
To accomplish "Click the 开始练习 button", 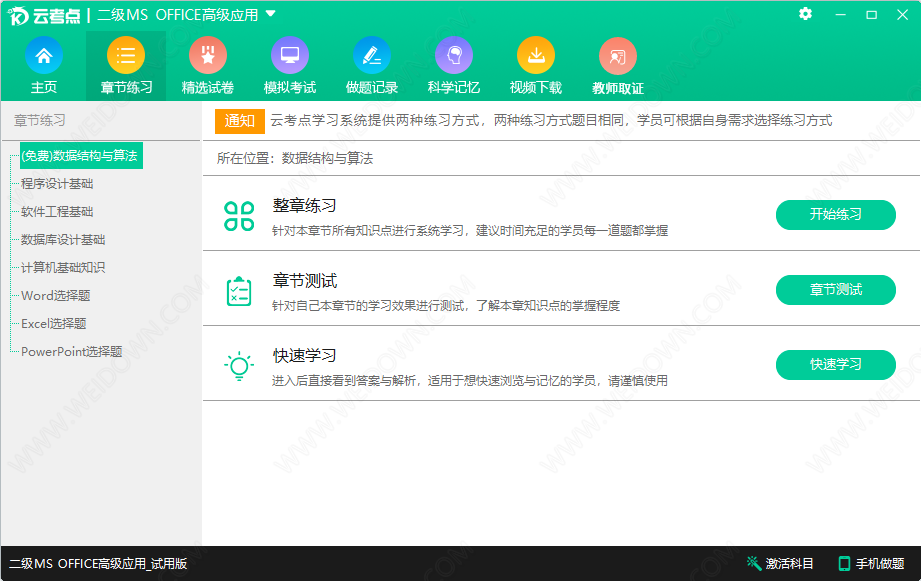I will pyautogui.click(x=835, y=214).
